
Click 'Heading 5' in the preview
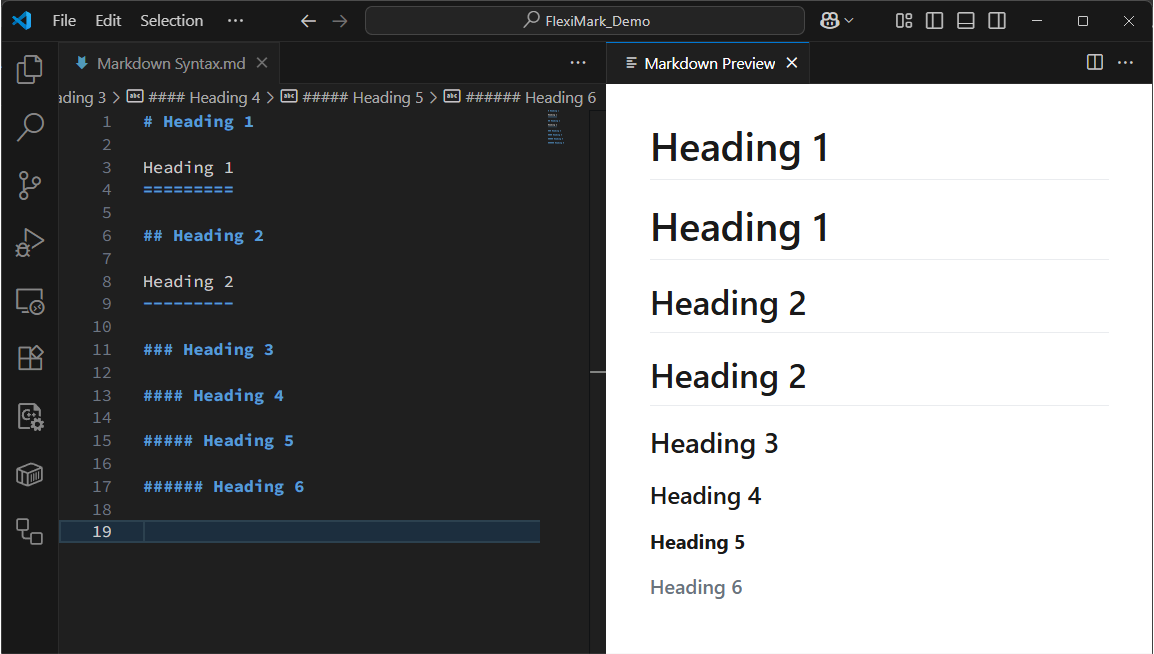tap(697, 542)
